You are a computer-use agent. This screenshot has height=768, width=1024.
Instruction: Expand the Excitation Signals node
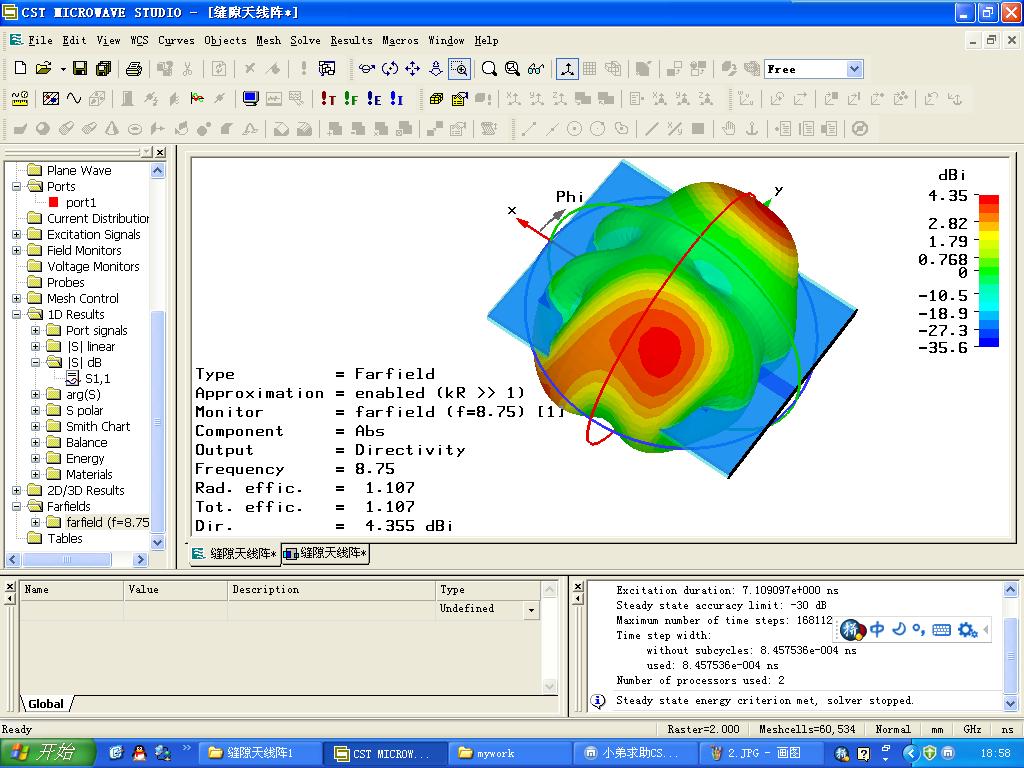(16, 234)
